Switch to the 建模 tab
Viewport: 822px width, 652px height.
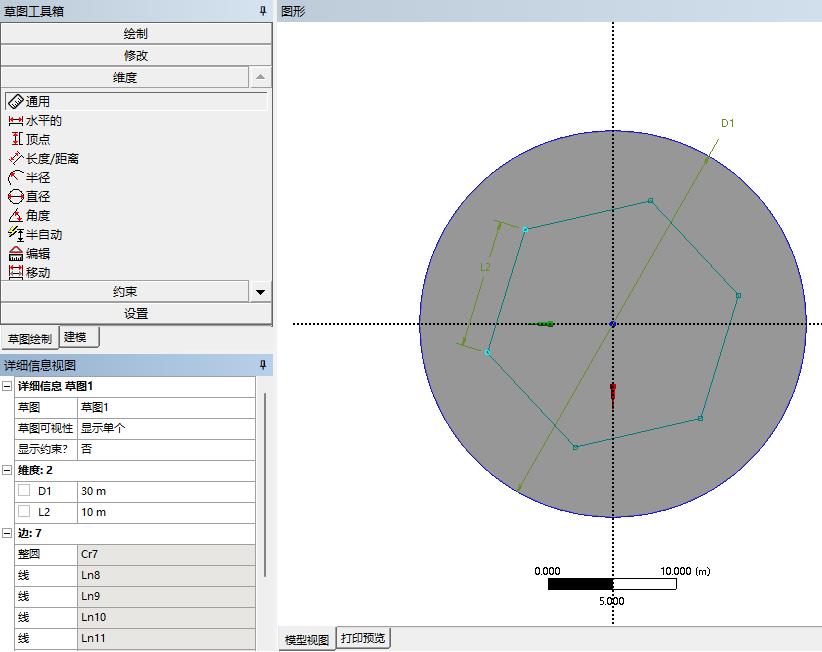coord(75,338)
